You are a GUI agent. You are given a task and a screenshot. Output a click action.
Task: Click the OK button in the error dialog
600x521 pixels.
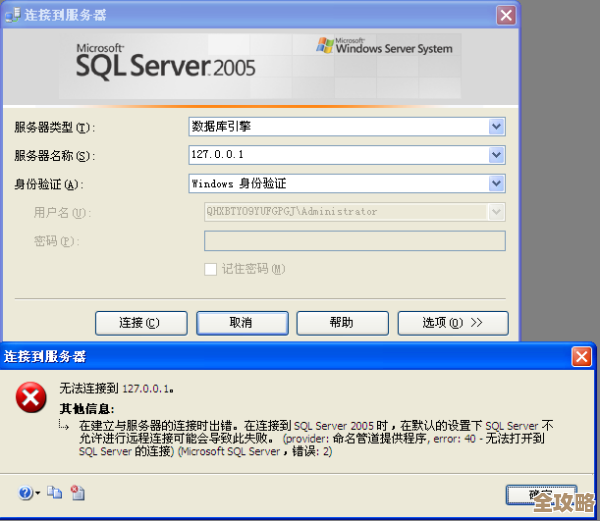[x=541, y=495]
